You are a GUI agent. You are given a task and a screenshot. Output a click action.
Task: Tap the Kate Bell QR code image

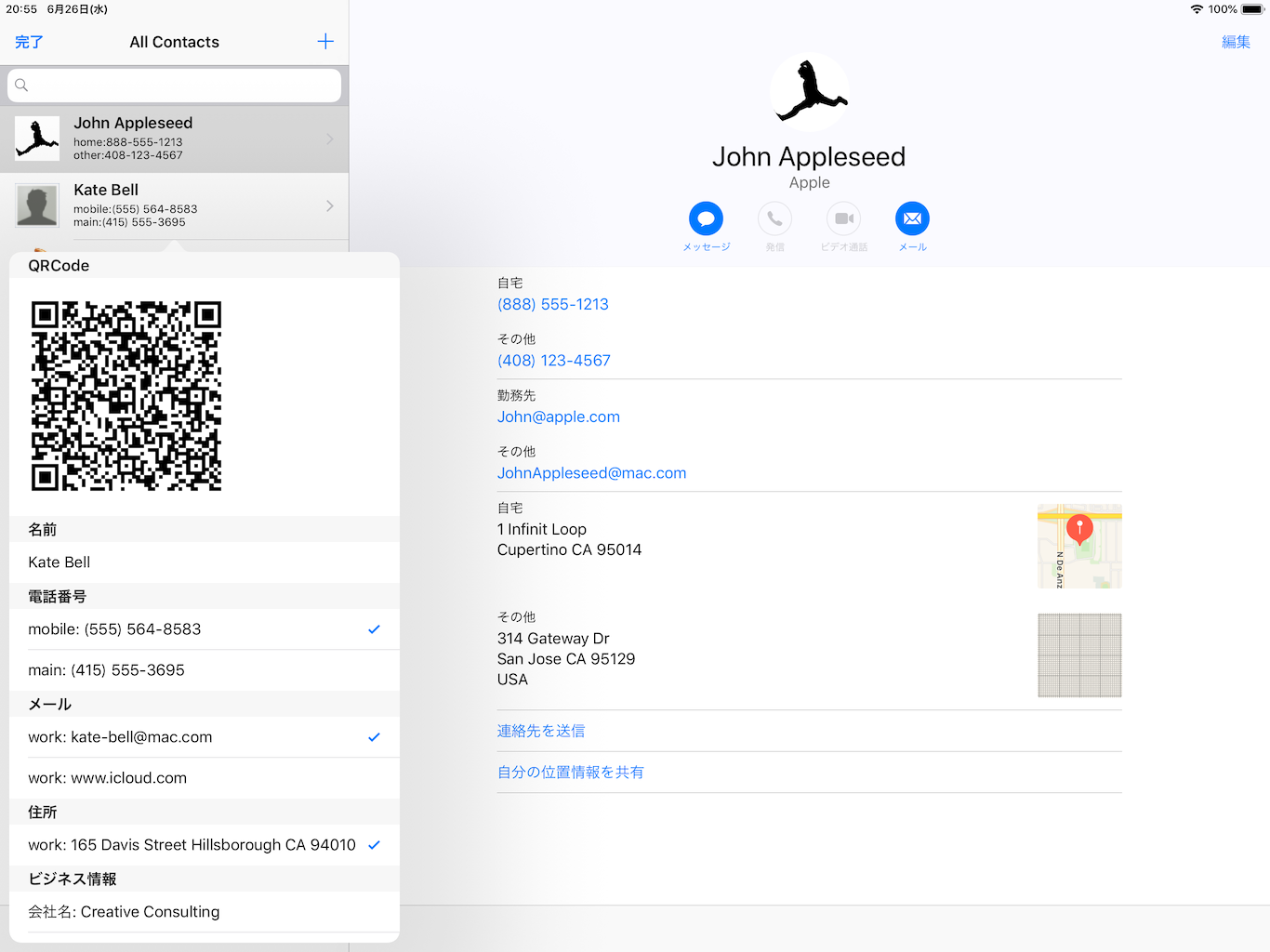tap(126, 396)
